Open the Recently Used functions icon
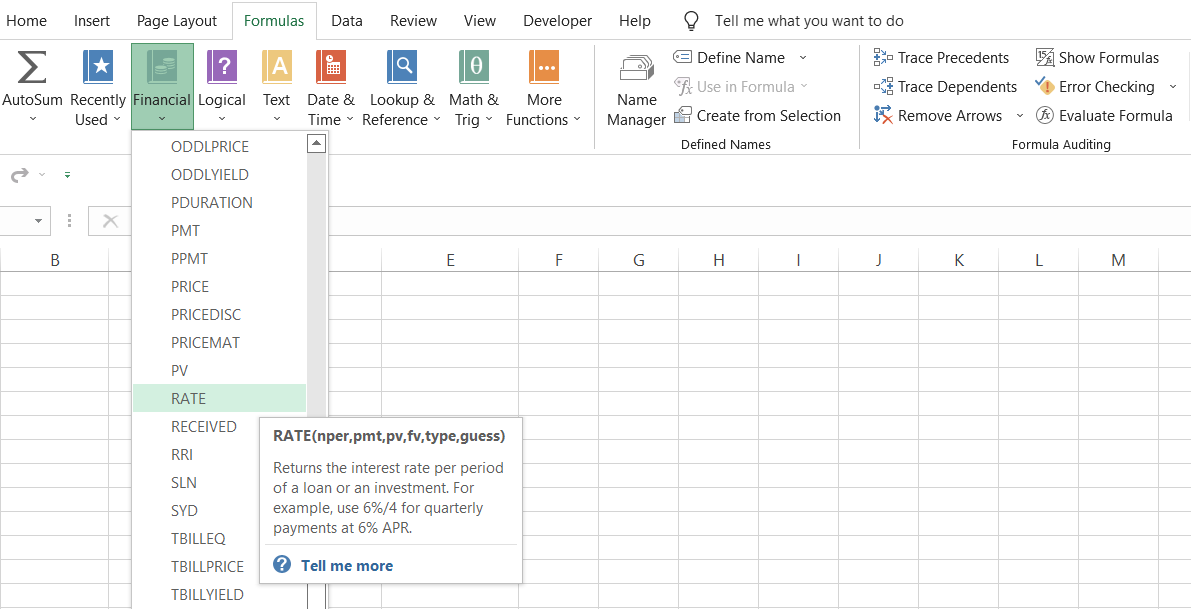Image resolution: width=1191 pixels, height=609 pixels. (x=98, y=68)
